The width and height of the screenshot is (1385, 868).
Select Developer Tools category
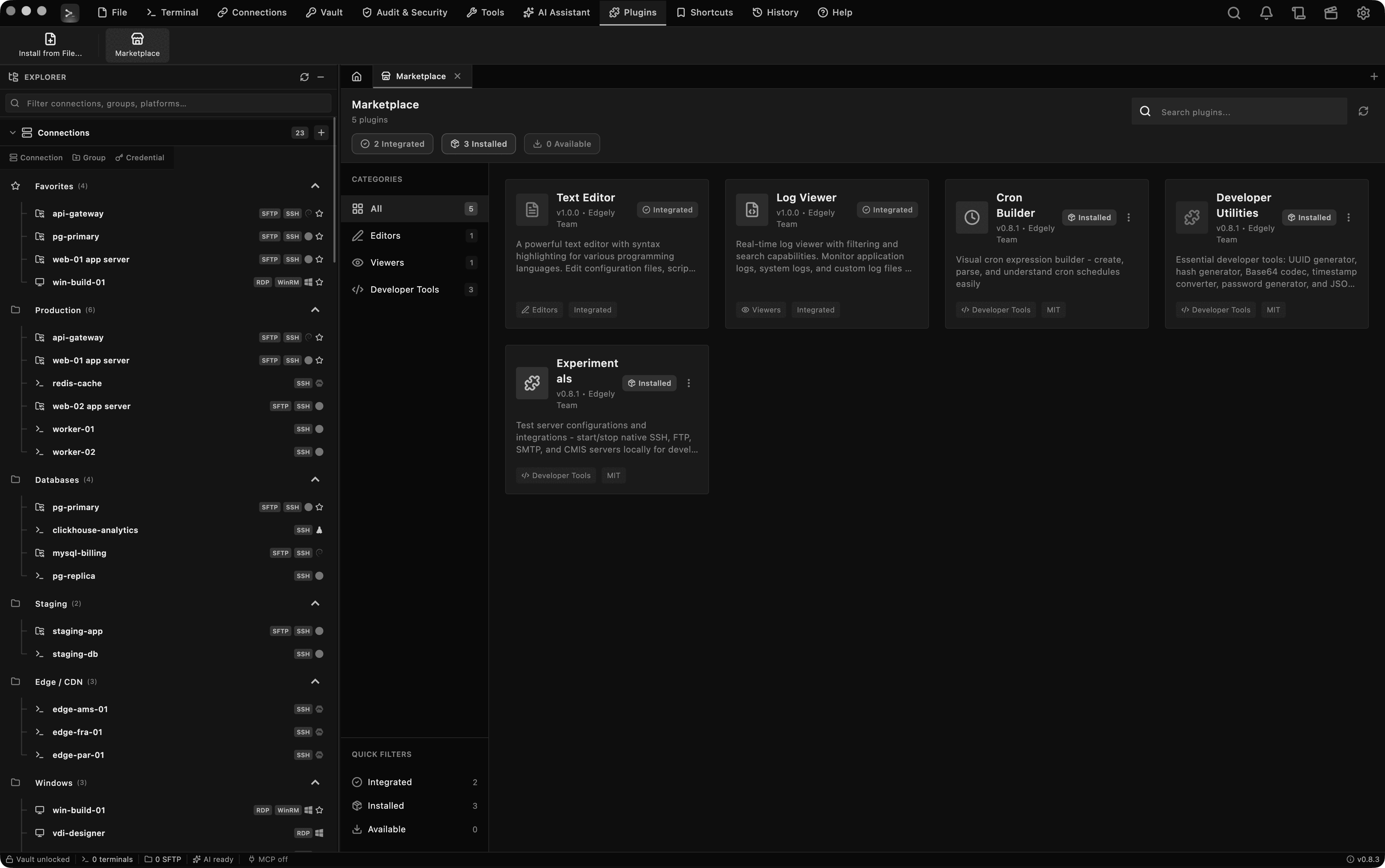pos(414,290)
